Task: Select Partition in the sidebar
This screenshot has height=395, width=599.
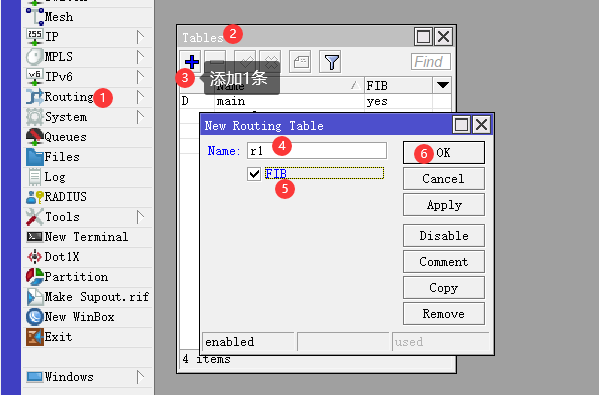Action: [x=88, y=277]
